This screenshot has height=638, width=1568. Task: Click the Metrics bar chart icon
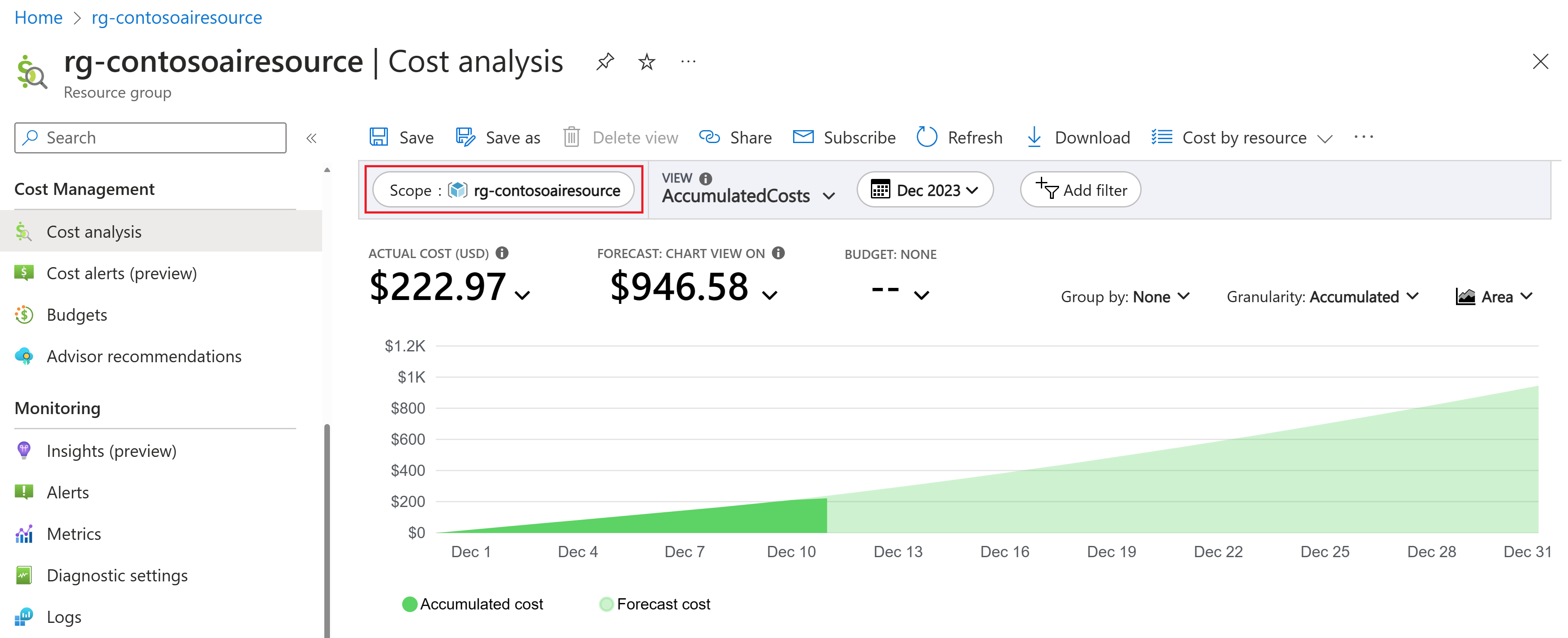[24, 533]
